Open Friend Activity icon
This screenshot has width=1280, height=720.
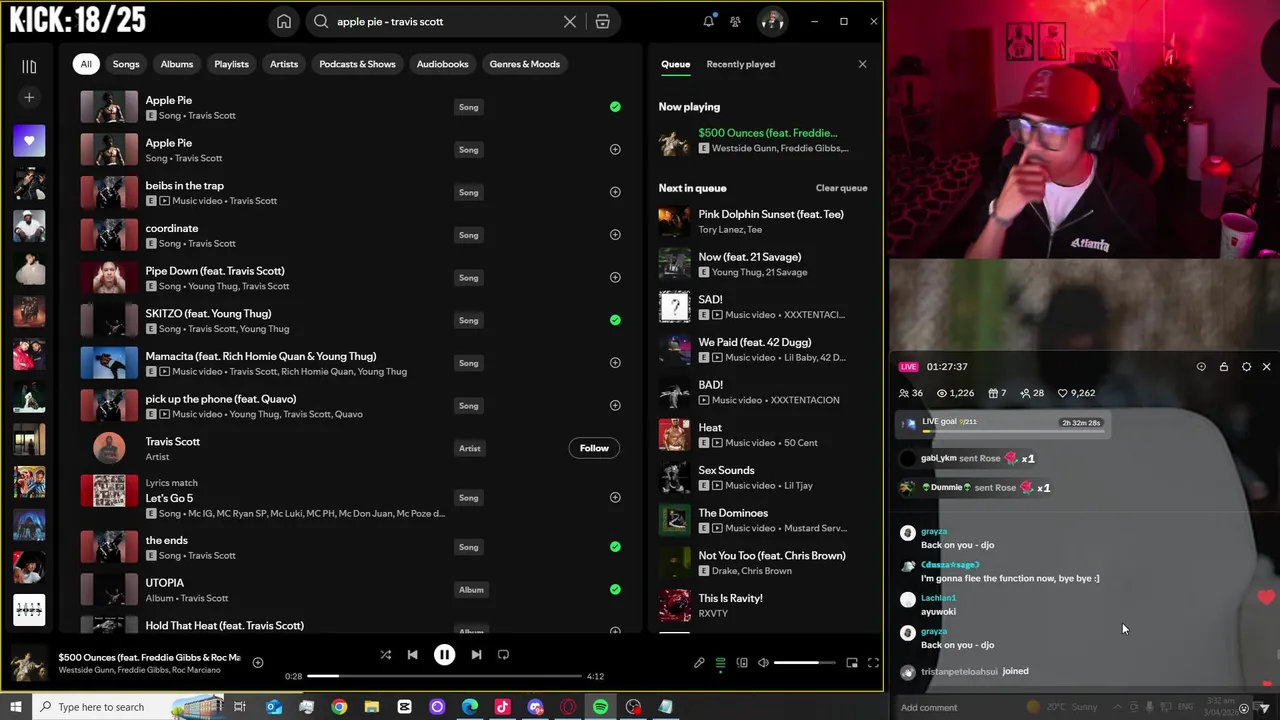(x=736, y=21)
